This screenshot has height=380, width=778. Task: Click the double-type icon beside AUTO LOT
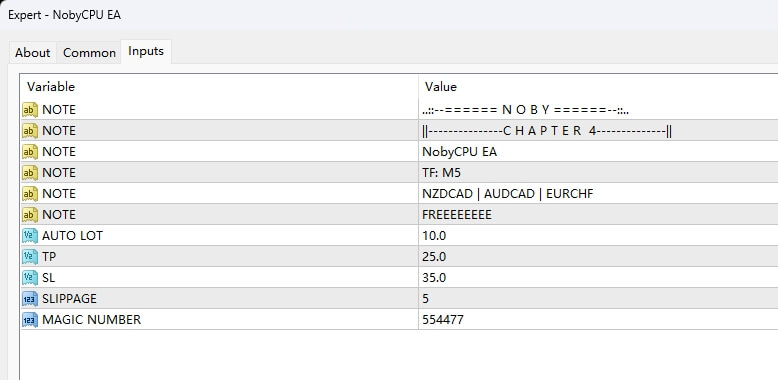pos(30,236)
